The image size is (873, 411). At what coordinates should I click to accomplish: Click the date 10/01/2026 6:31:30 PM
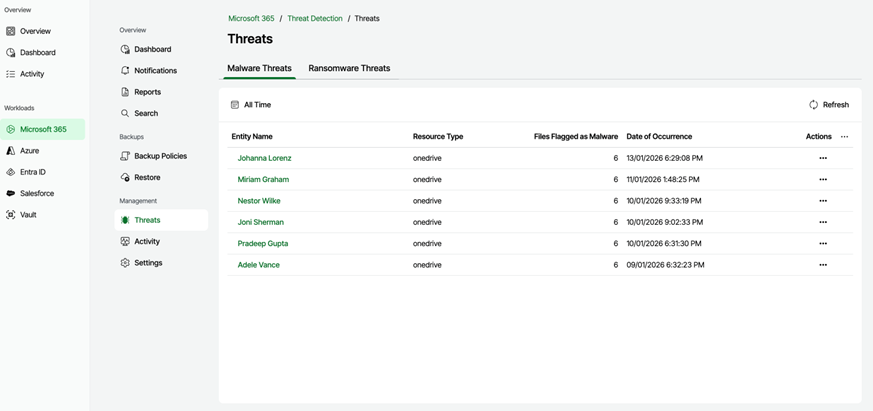[x=664, y=243]
